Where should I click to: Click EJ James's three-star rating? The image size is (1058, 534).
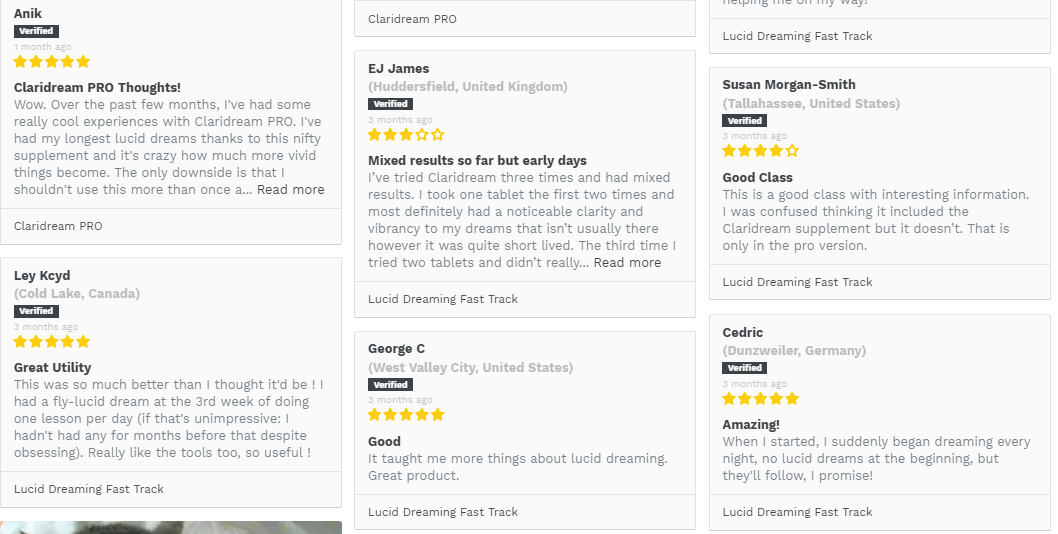(406, 135)
